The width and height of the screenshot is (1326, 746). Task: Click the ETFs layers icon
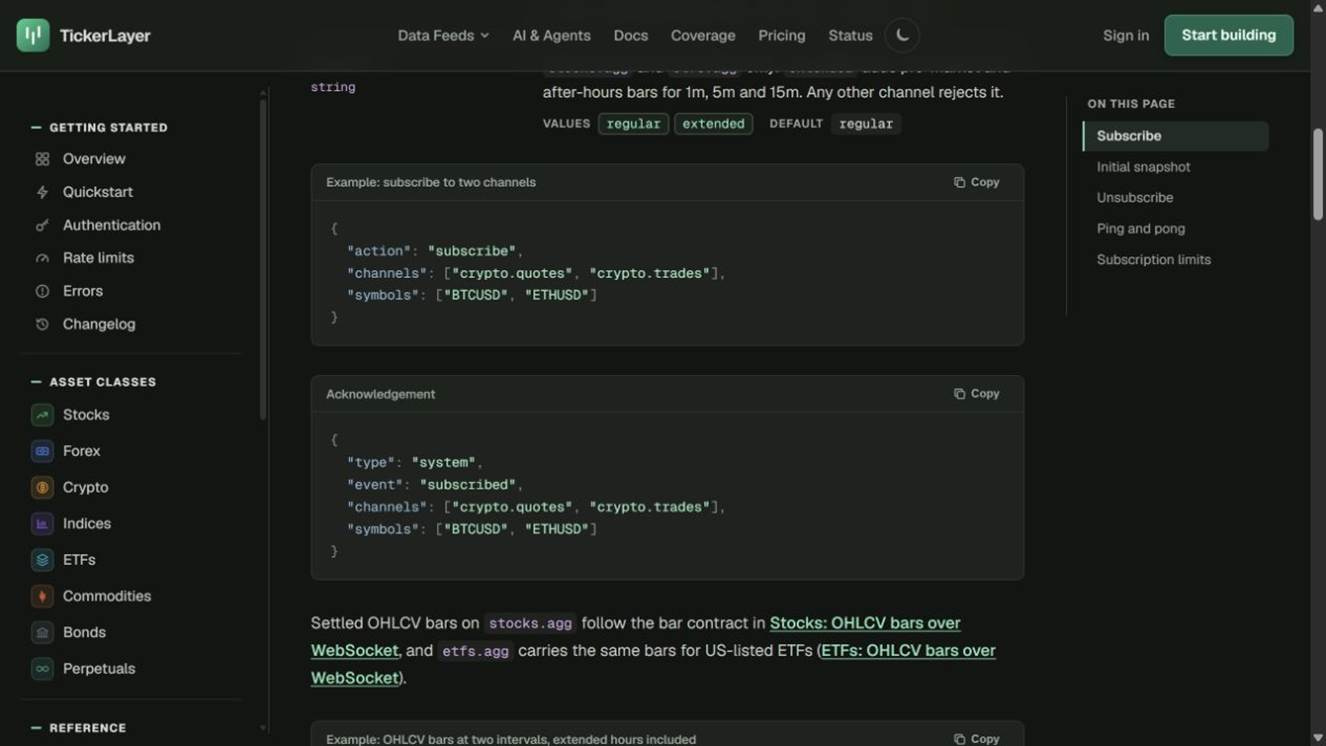tap(42, 560)
